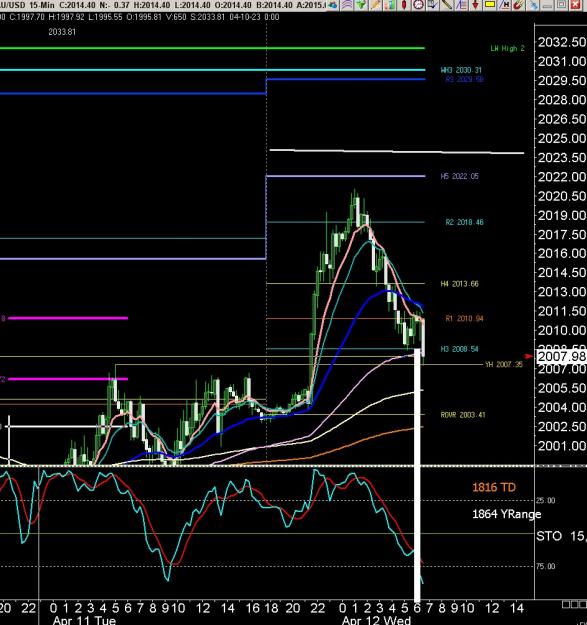Click the blue pin icon in toolbar

point(533,5)
